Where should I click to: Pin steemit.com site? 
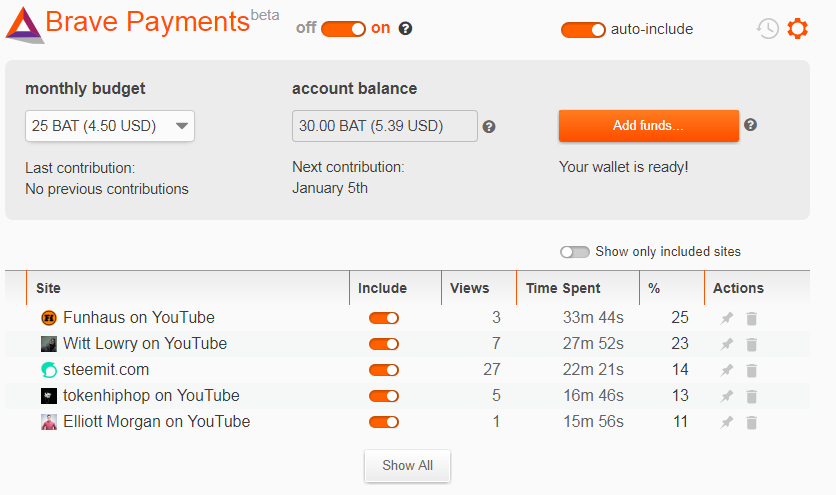727,370
